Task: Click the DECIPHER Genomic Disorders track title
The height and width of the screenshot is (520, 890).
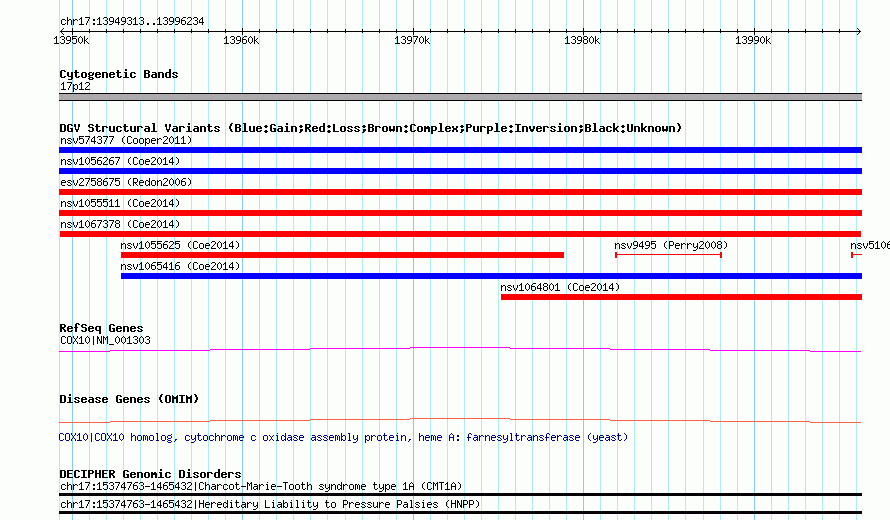Action: (x=150, y=473)
